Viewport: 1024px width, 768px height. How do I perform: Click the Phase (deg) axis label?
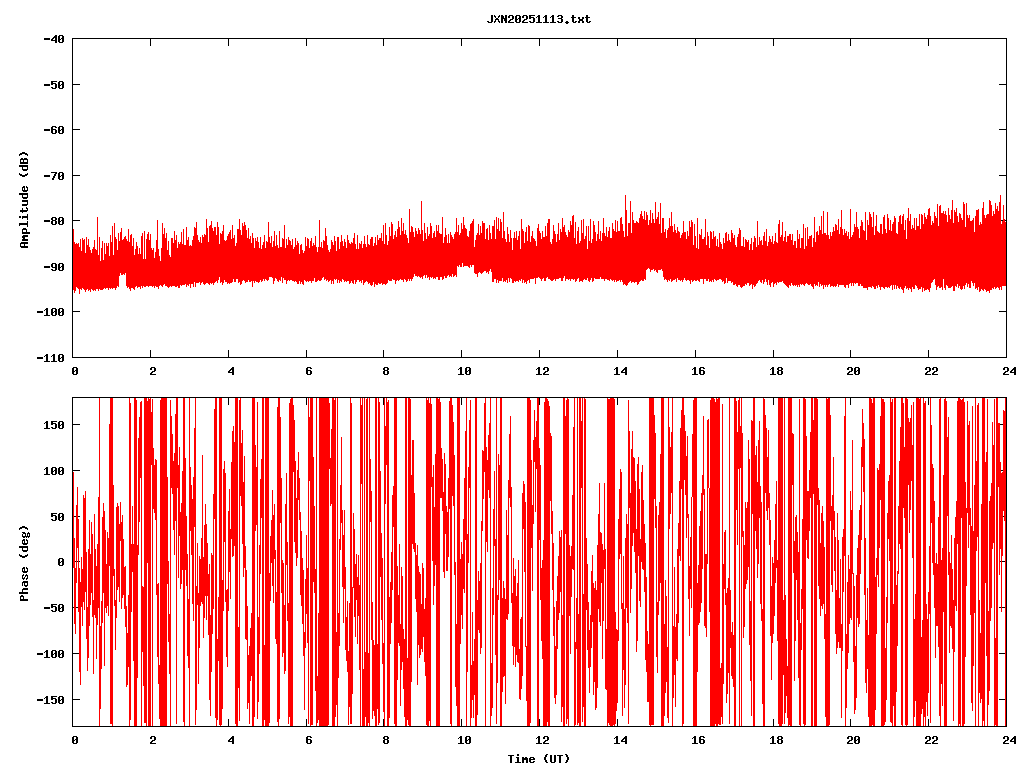pos(24,562)
